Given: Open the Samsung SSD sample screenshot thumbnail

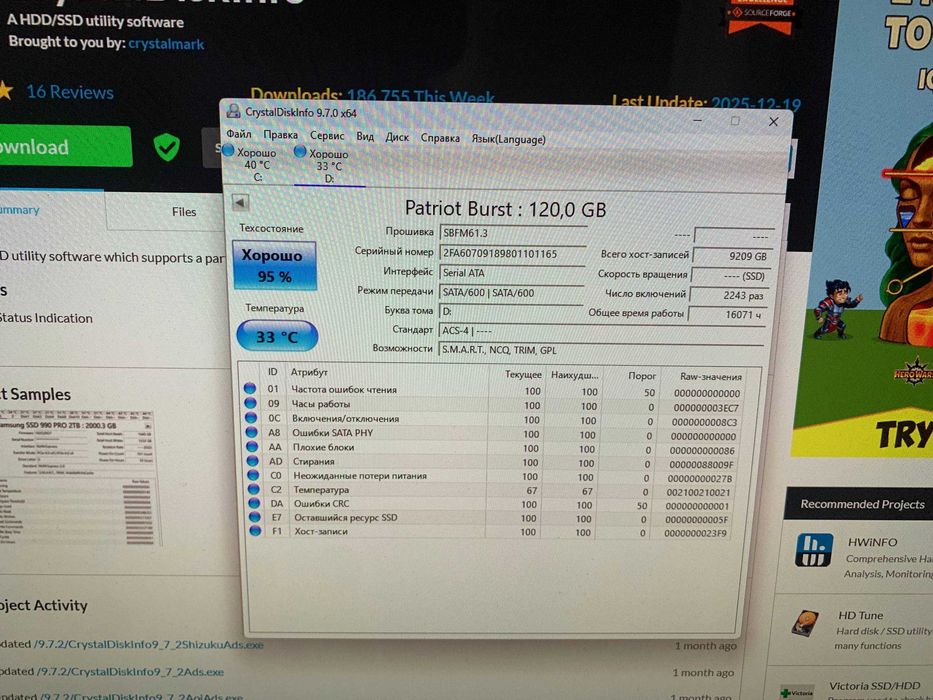Looking at the screenshot, I should (79, 477).
